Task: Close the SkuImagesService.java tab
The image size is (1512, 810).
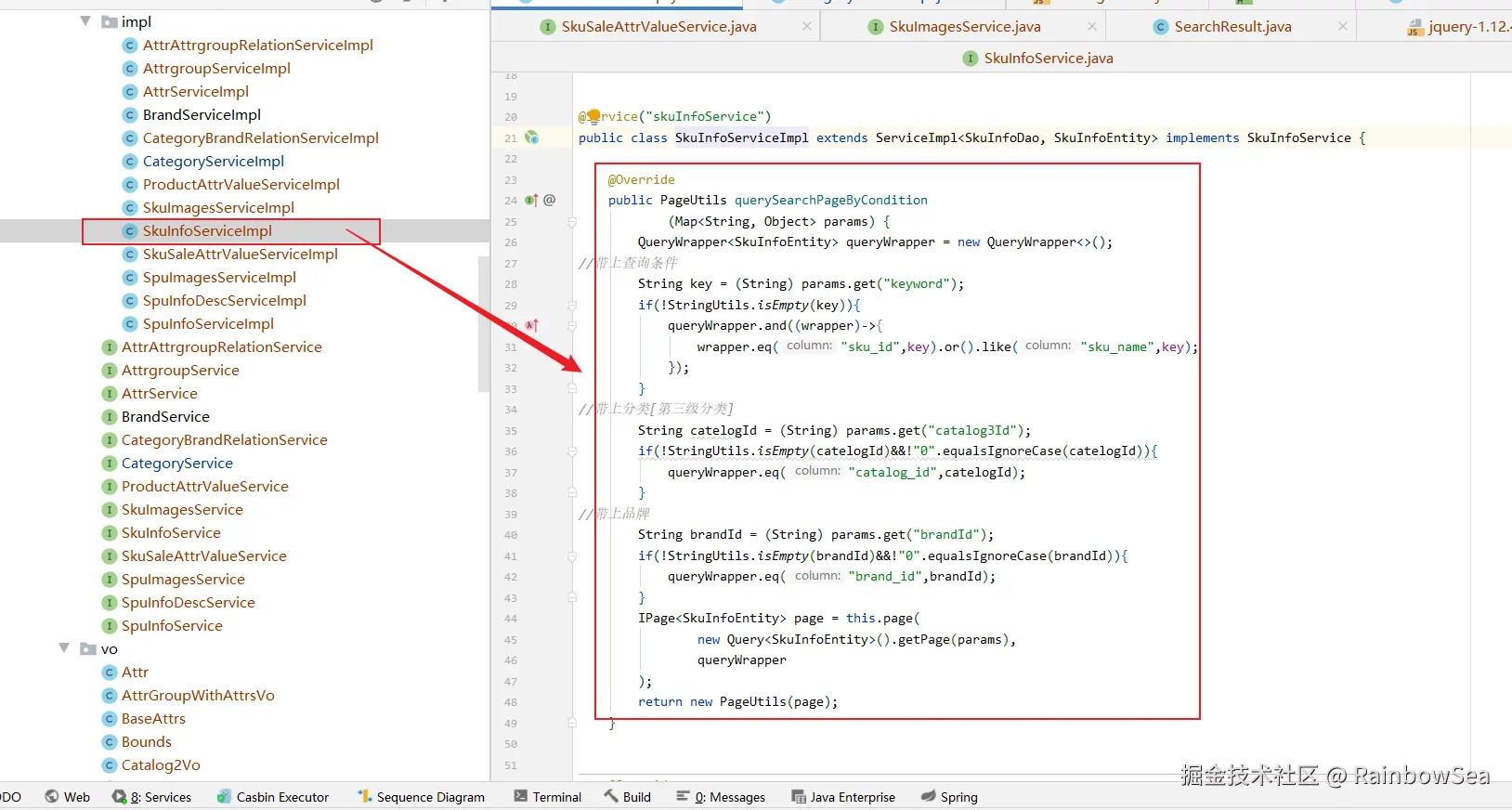Action: [1092, 27]
